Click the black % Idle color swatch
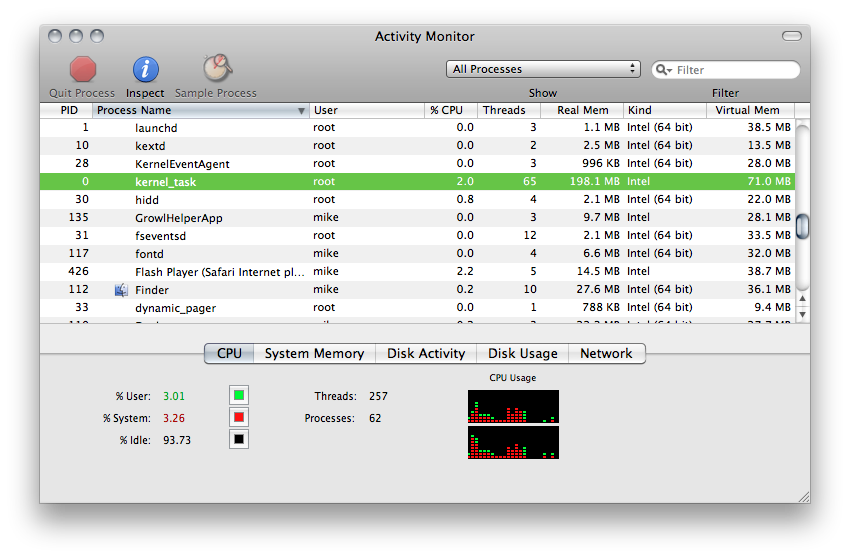Viewport: 850px width, 558px height. [x=239, y=439]
